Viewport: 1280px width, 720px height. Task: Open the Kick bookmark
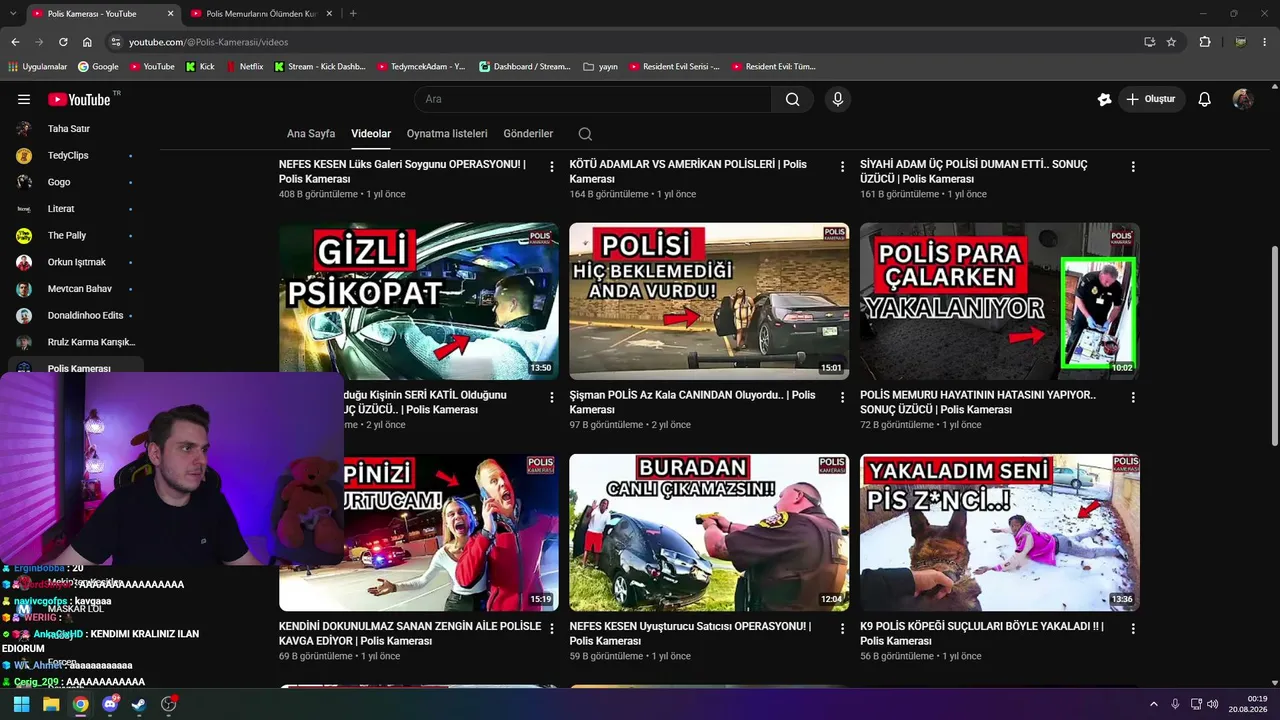[200, 67]
